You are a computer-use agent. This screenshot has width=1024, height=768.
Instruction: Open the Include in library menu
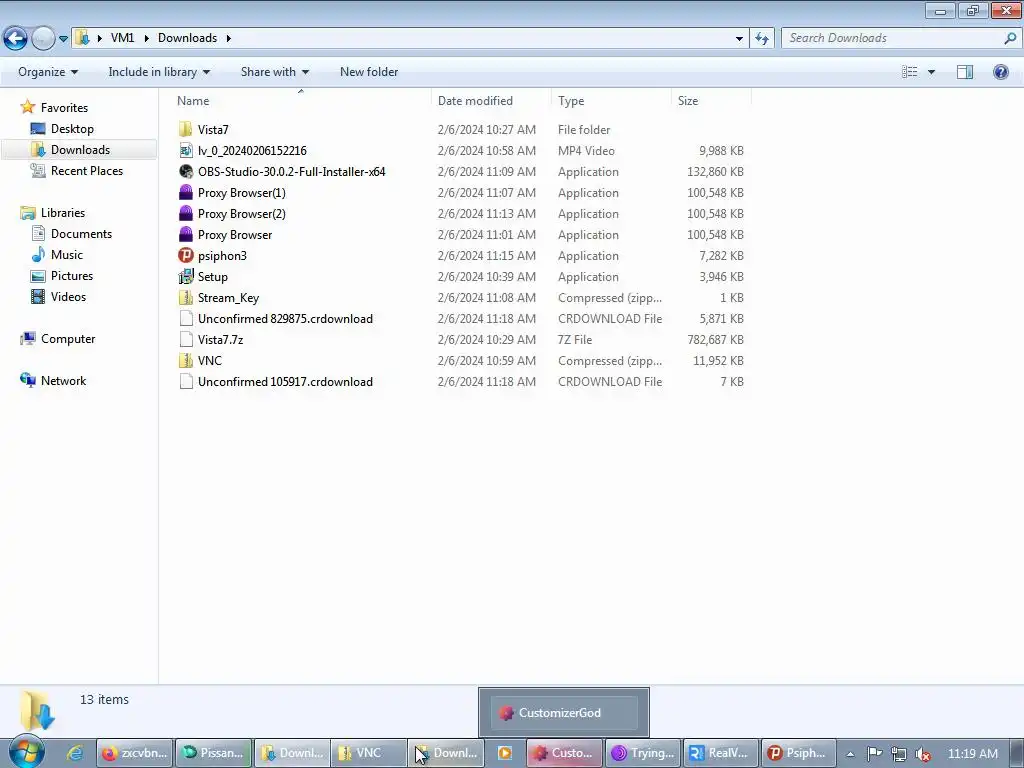(159, 72)
